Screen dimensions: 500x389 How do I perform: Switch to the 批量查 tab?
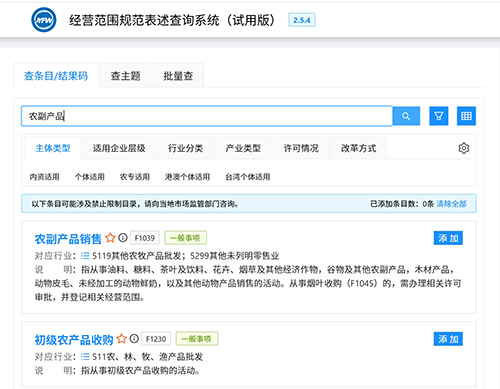(178, 76)
